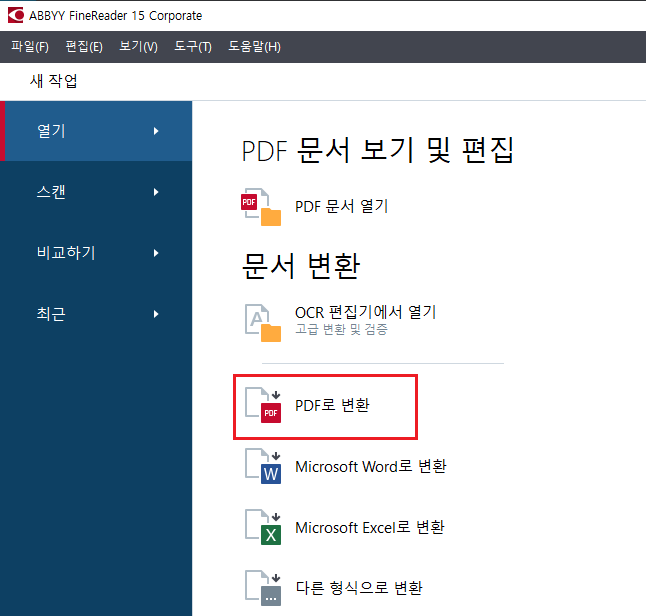Expand the 스캔 arrow in sidebar
Image resolution: width=646 pixels, height=616 pixels.
tap(156, 192)
